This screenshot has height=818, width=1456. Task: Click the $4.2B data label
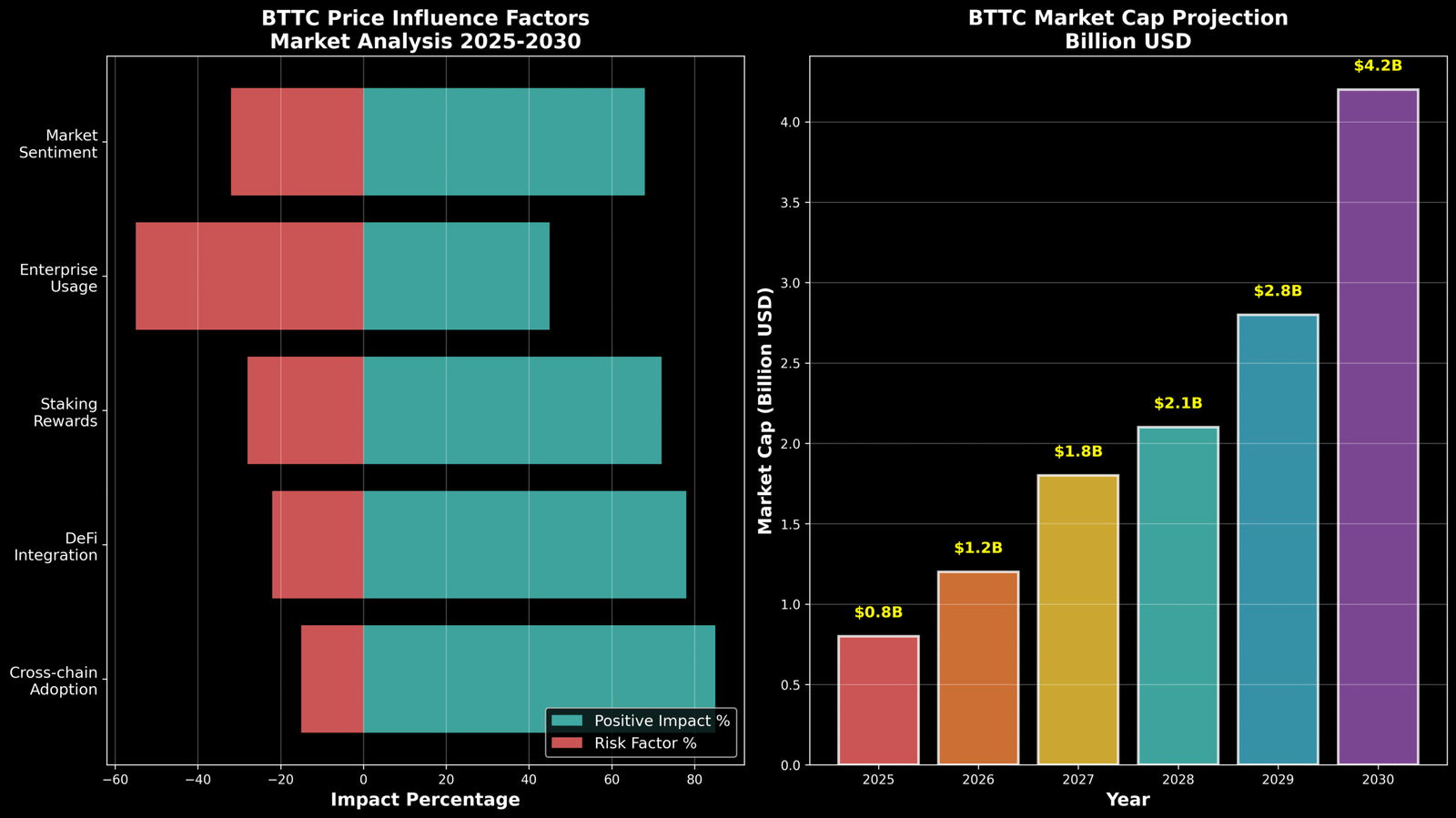pyautogui.click(x=1378, y=66)
